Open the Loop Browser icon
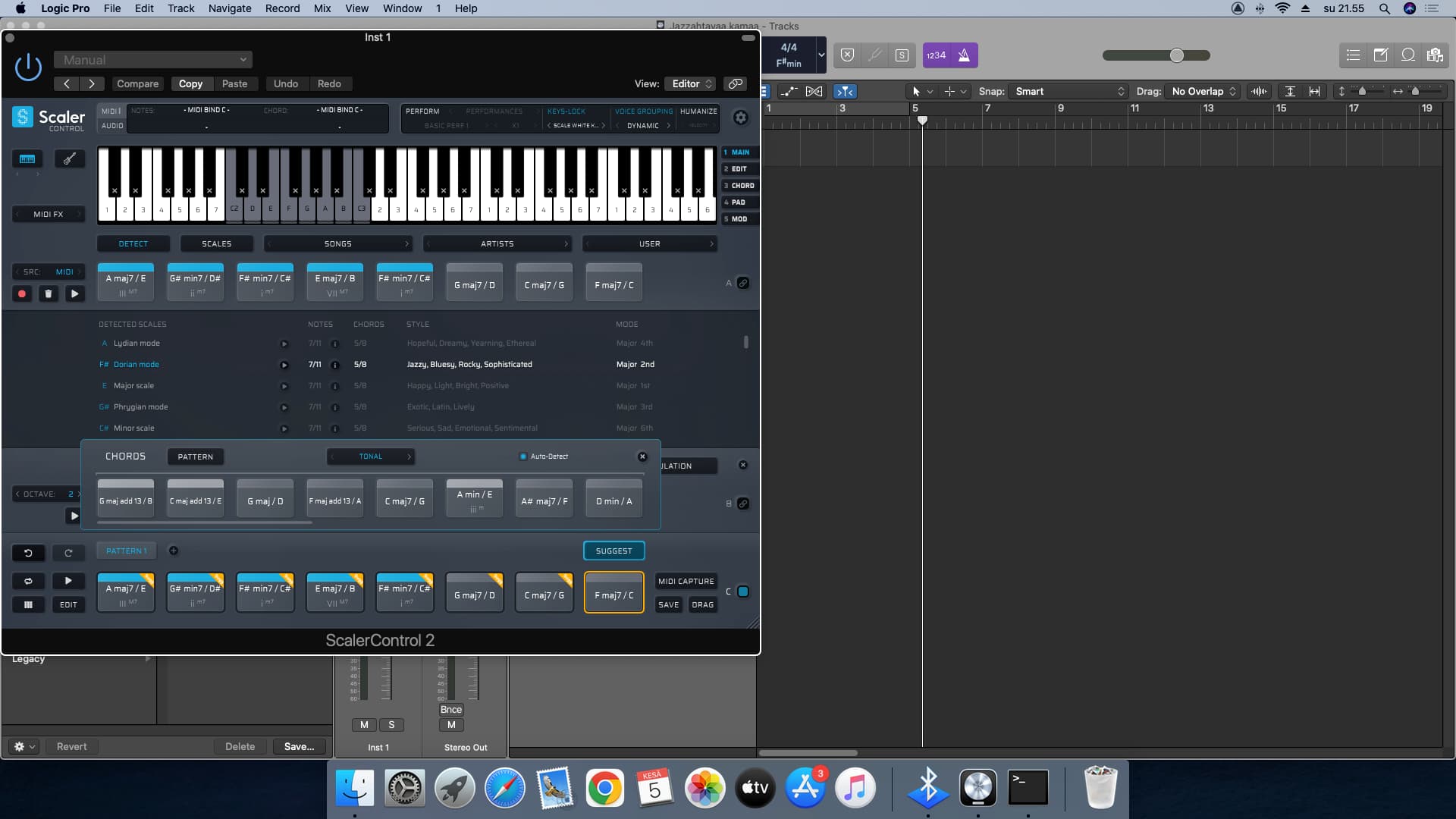Image resolution: width=1456 pixels, height=819 pixels. click(1408, 55)
